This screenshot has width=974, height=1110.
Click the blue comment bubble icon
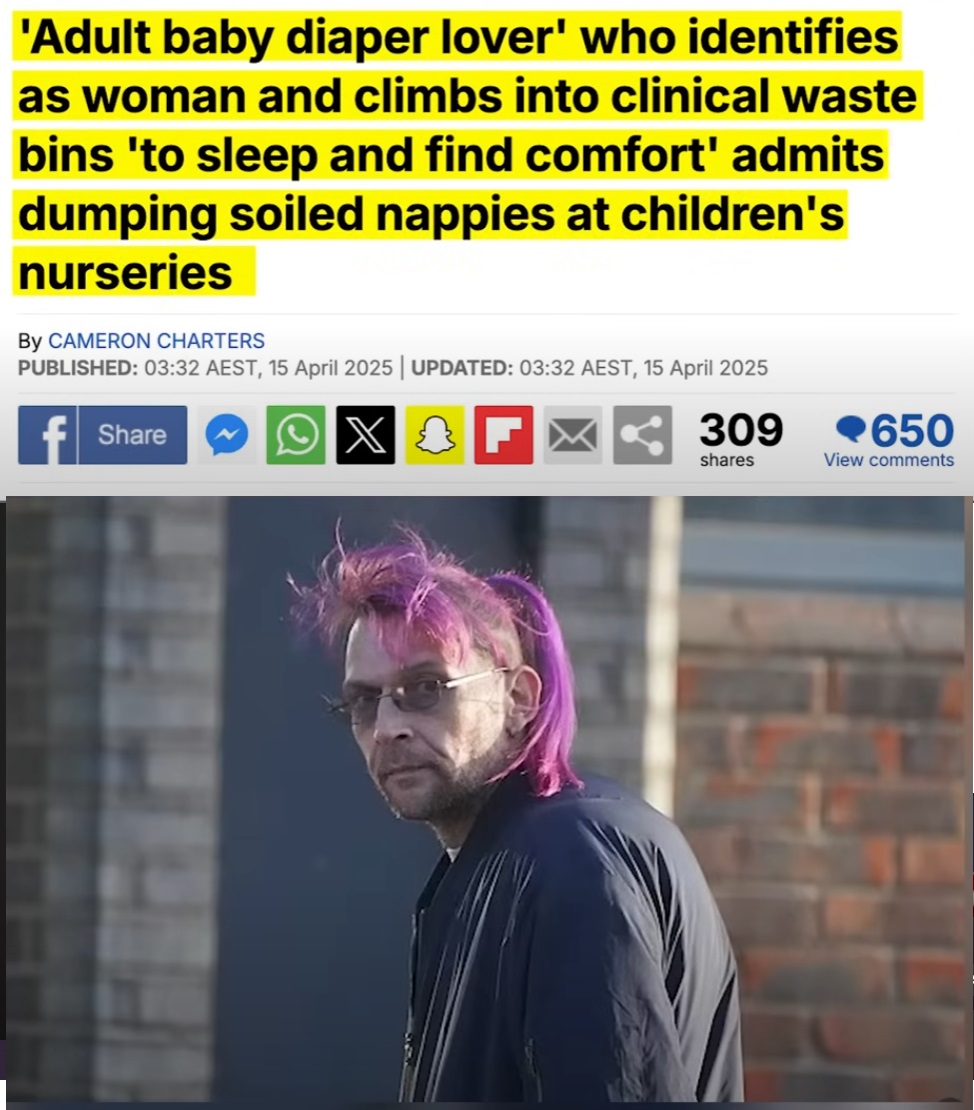(851, 429)
